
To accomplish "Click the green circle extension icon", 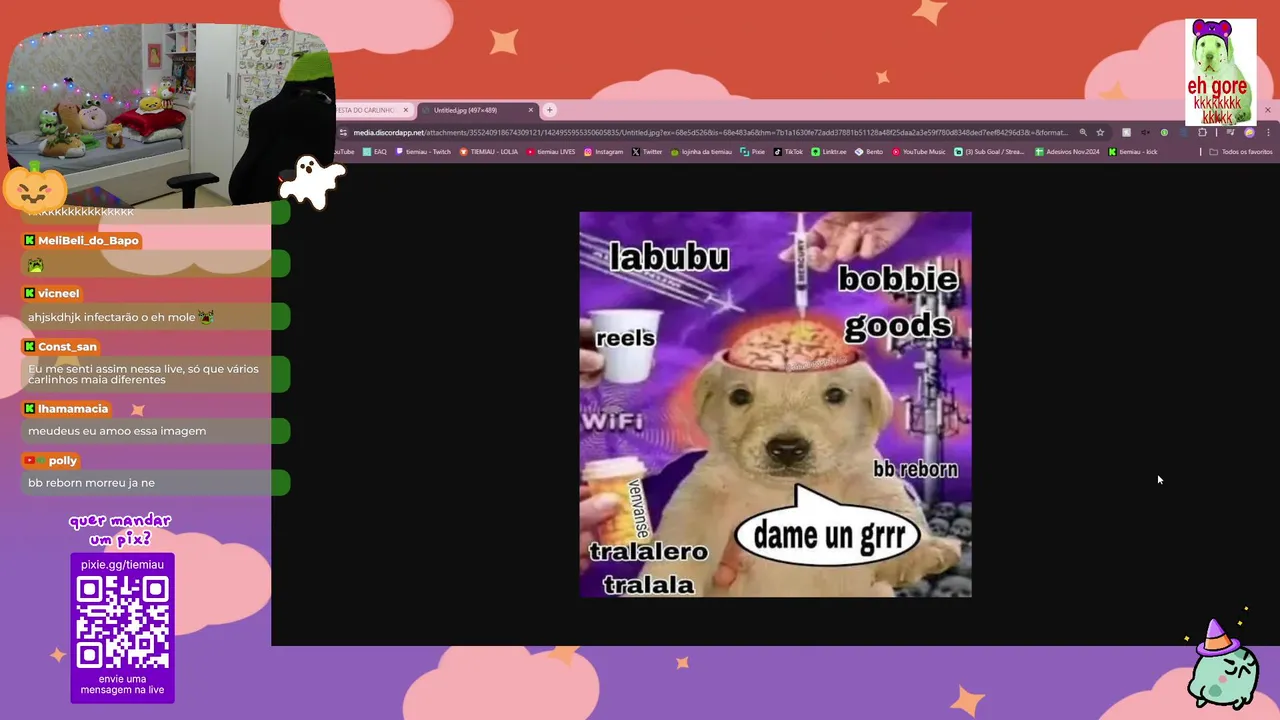I will point(1164,132).
